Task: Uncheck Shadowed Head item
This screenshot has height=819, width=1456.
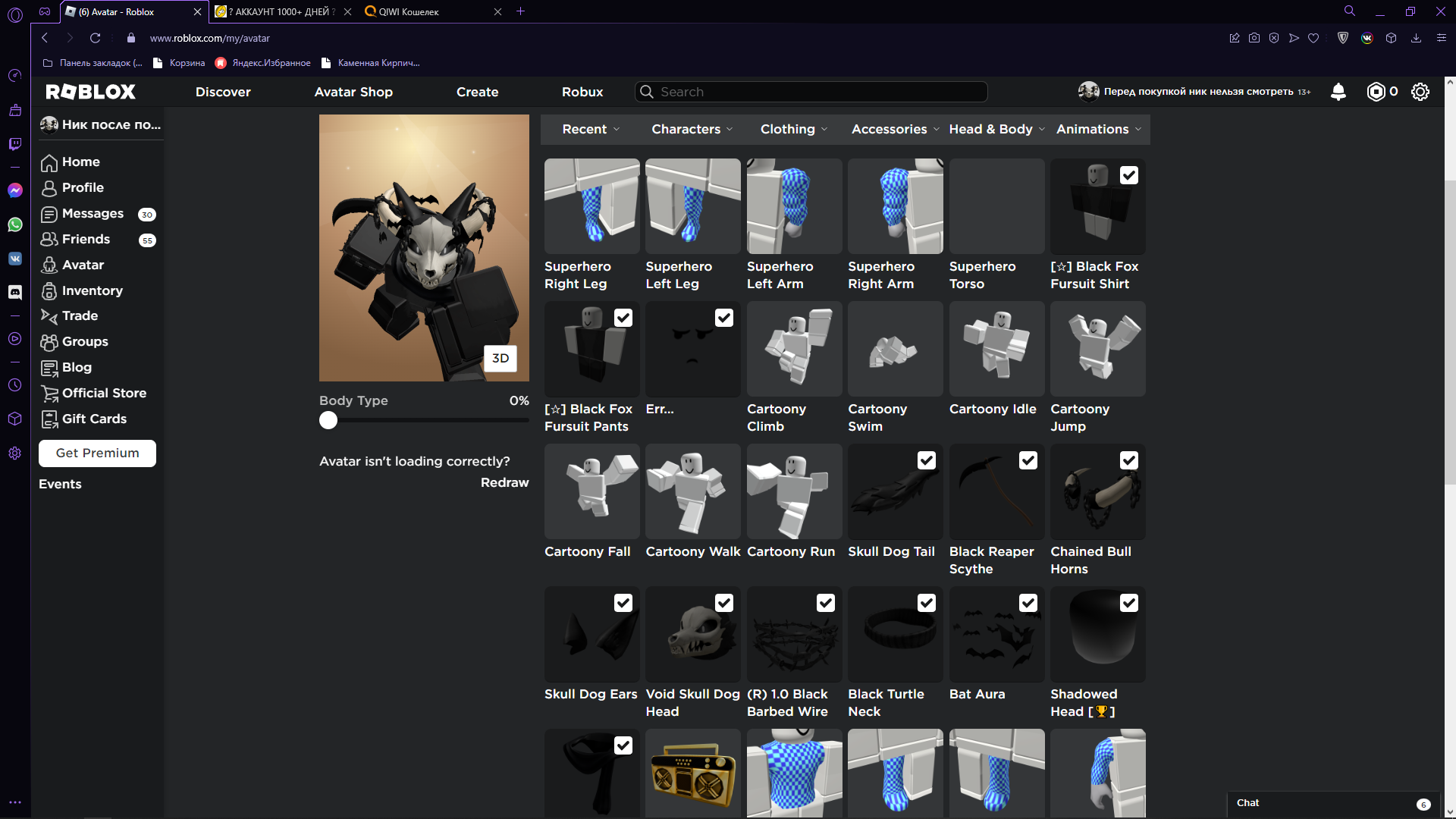Action: pos(1129,603)
